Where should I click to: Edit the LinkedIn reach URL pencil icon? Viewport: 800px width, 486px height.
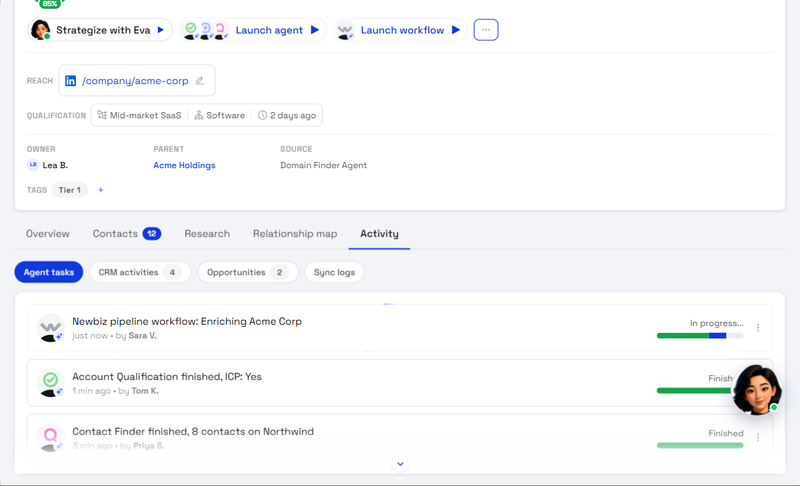click(200, 81)
